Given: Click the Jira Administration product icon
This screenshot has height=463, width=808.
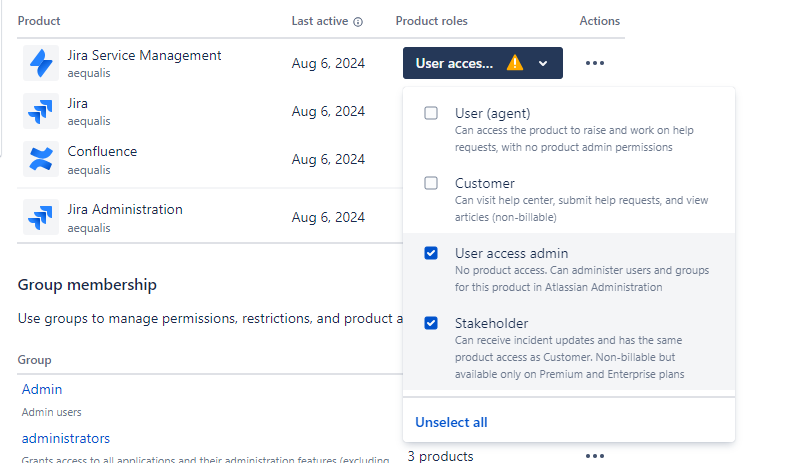Looking at the screenshot, I should tap(41, 217).
